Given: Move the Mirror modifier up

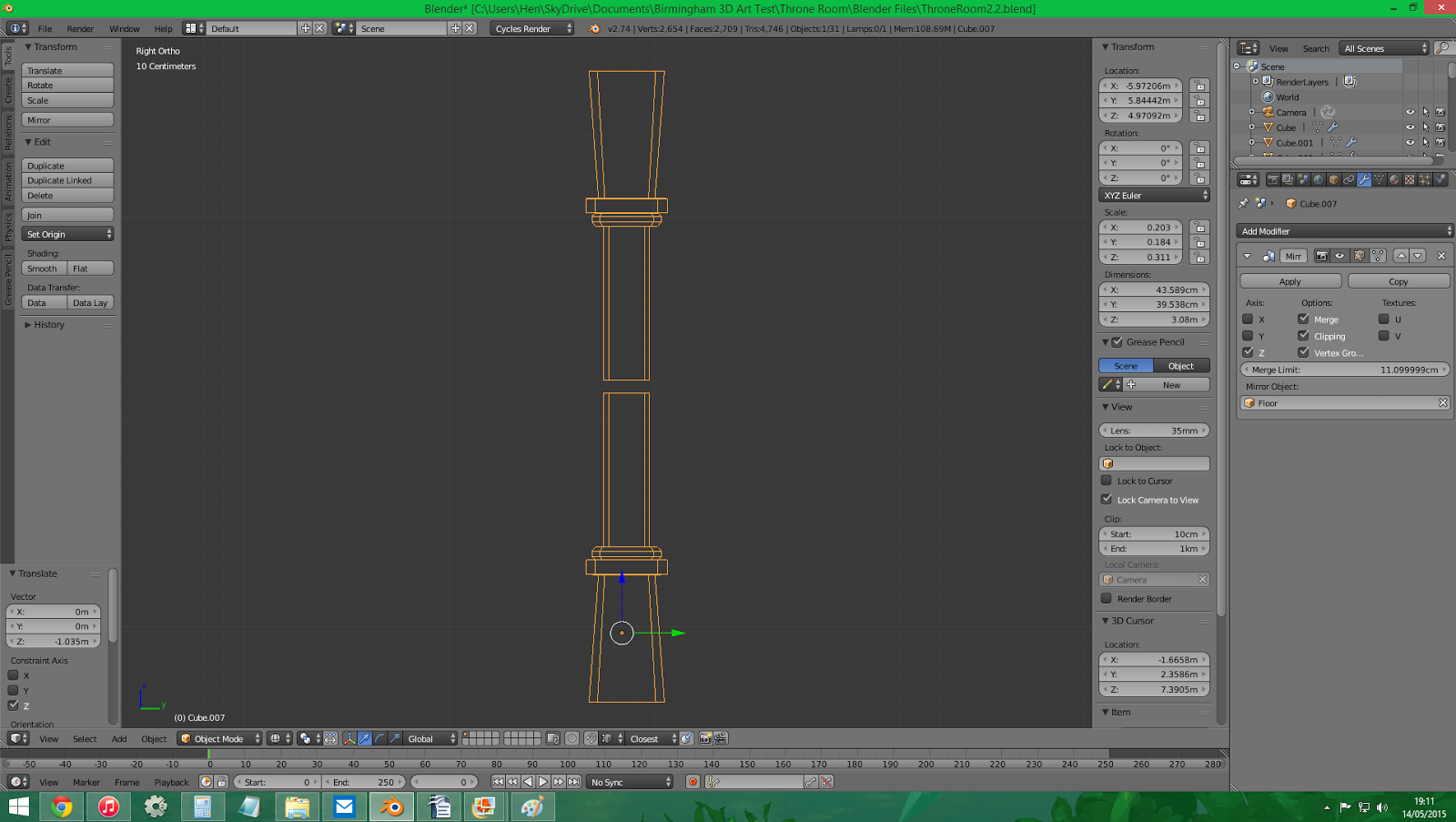Looking at the screenshot, I should pos(1401,256).
